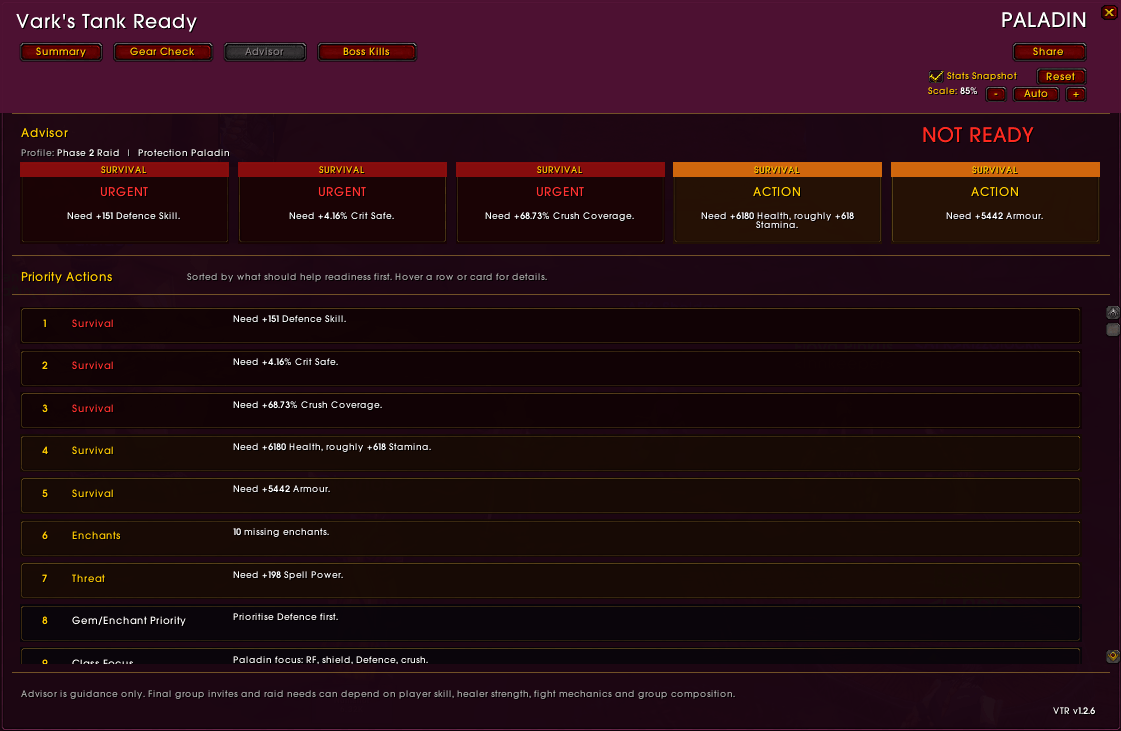This screenshot has width=1121, height=731.
Task: Click the priority list scrollbar thumb
Action: [x=1113, y=330]
